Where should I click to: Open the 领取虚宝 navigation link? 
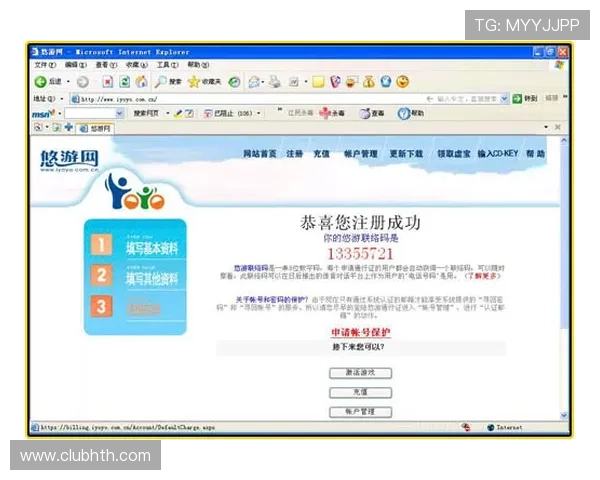(453, 154)
